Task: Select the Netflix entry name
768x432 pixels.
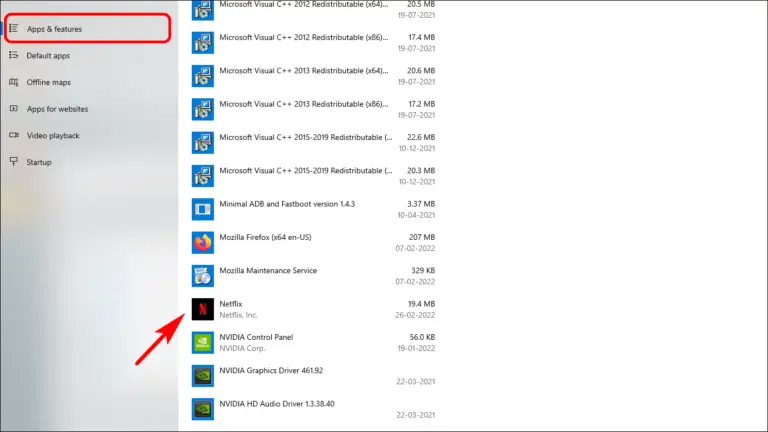Action: click(x=231, y=303)
